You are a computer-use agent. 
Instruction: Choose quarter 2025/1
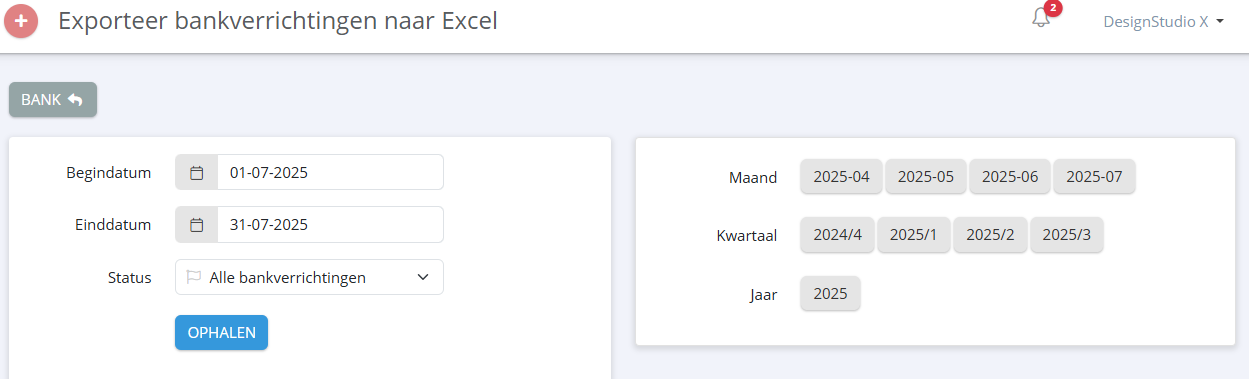(x=914, y=234)
